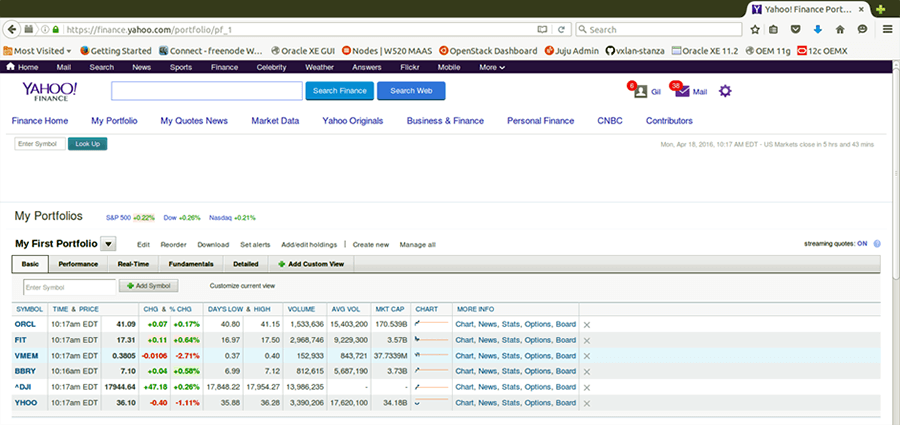900x425 pixels.
Task: Click the Download portfolio link
Action: pos(213,245)
